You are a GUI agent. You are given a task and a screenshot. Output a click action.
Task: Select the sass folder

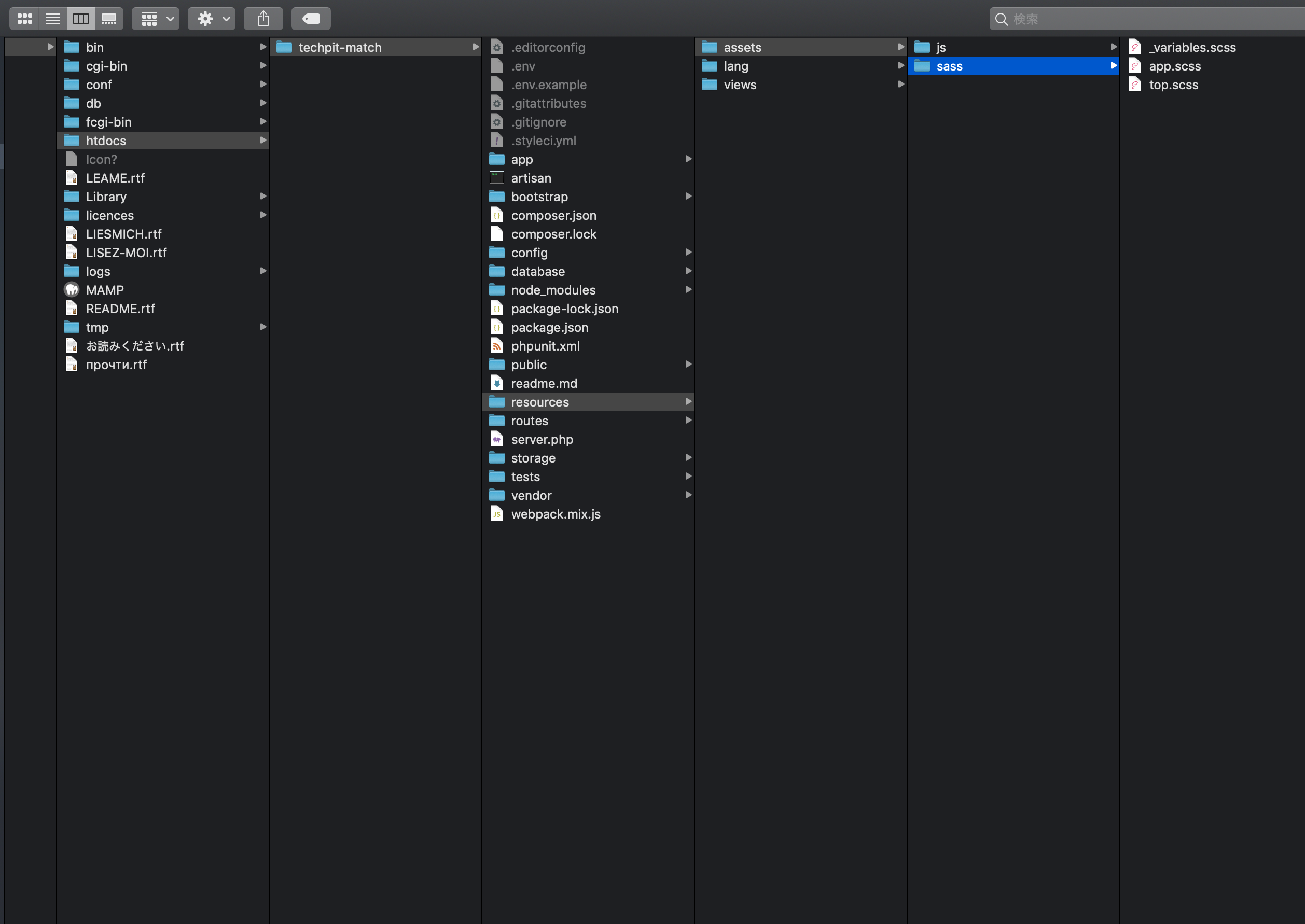pyautogui.click(x=1014, y=66)
